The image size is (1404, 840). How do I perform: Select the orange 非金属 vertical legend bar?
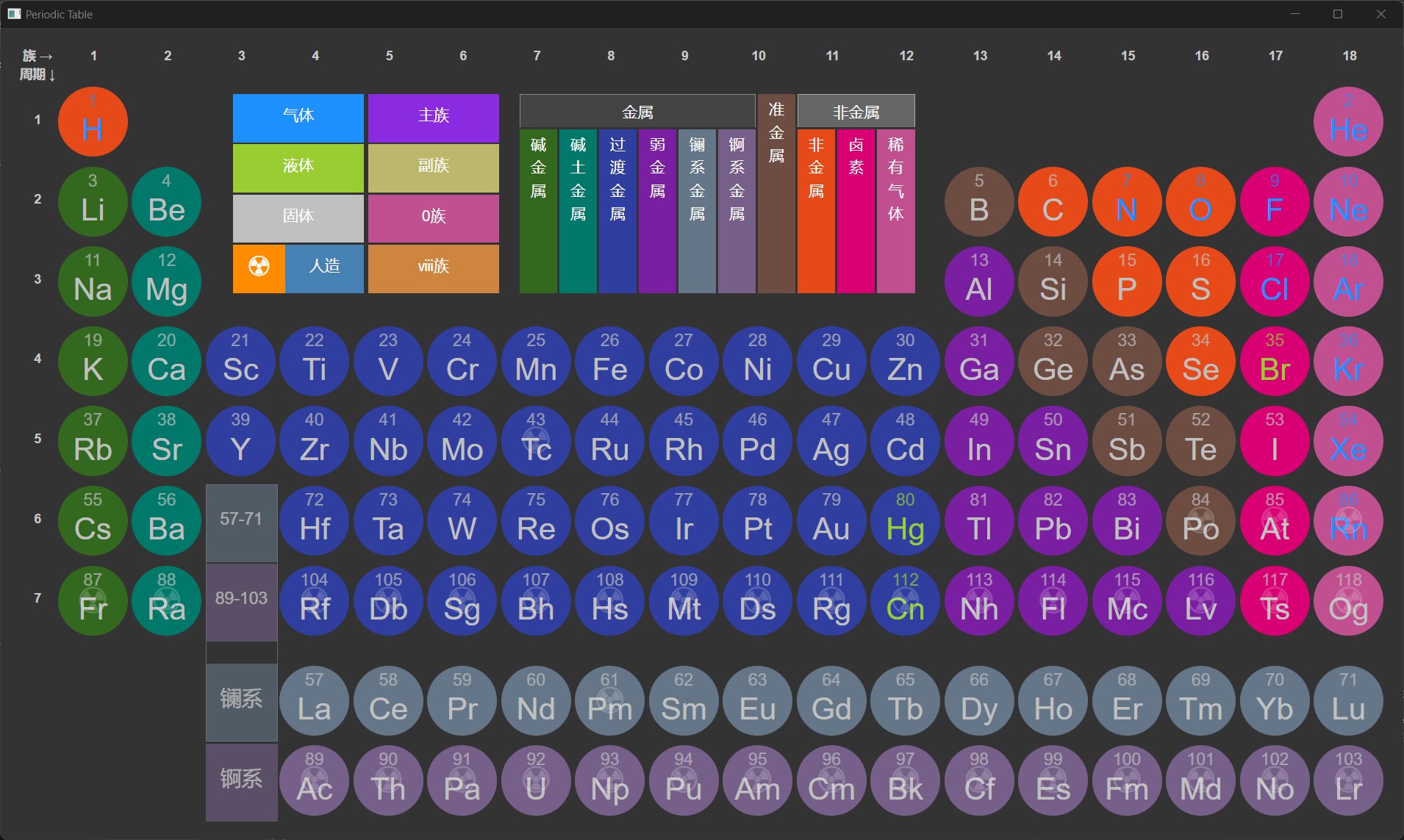click(x=816, y=211)
